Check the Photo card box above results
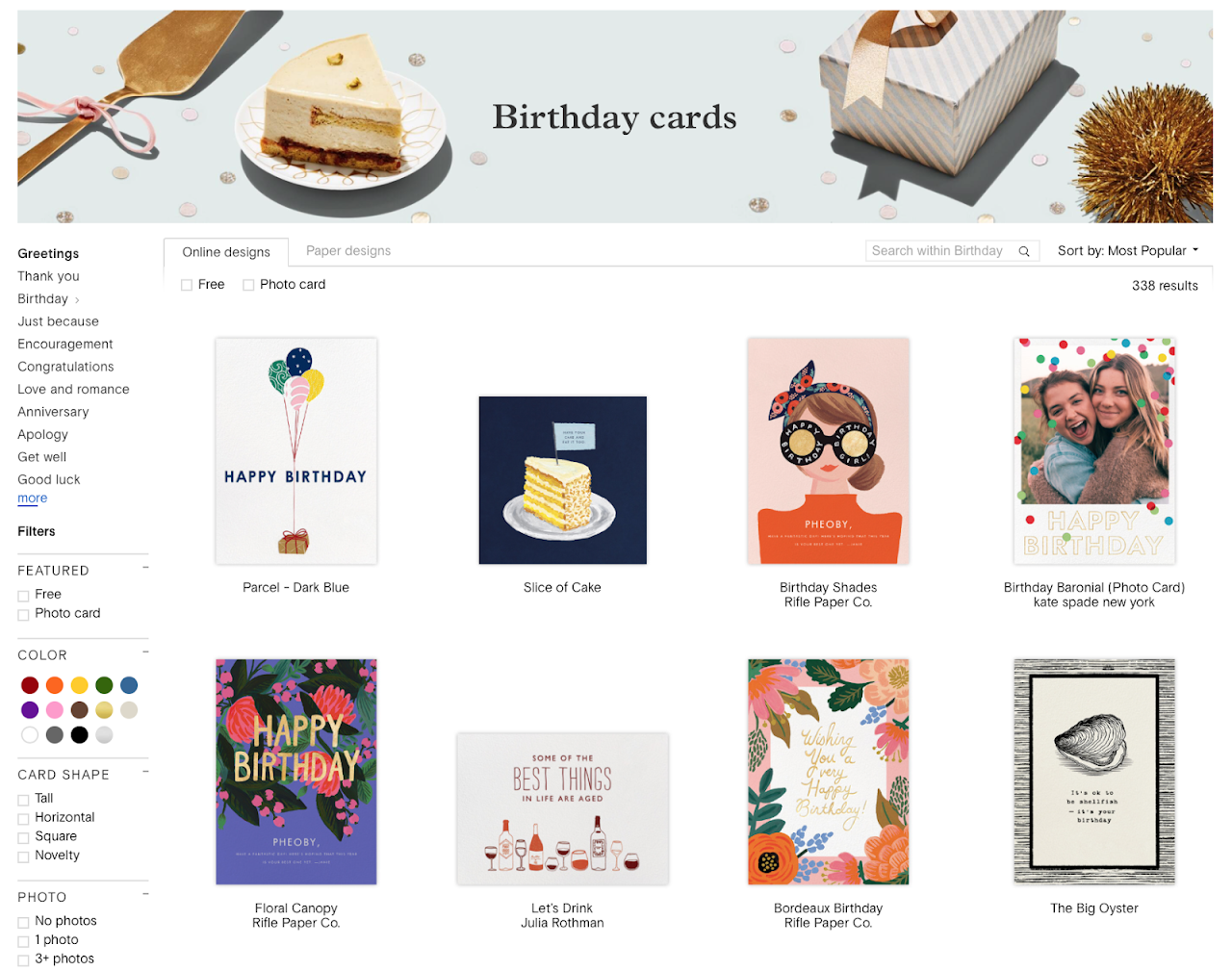The image size is (1232, 971). point(248,285)
